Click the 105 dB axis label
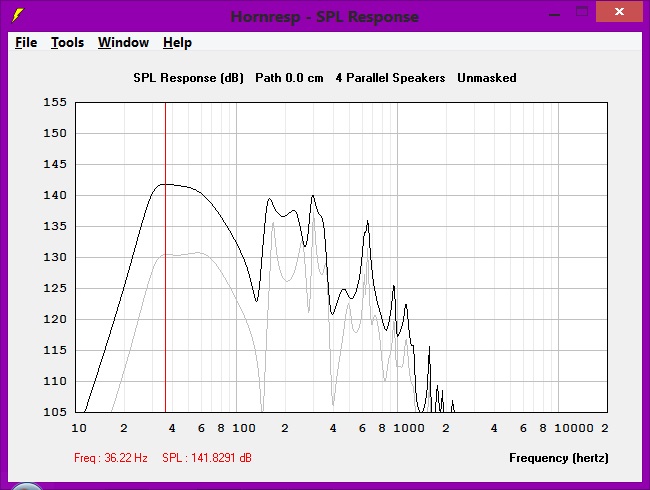The height and width of the screenshot is (490, 650). click(55, 412)
